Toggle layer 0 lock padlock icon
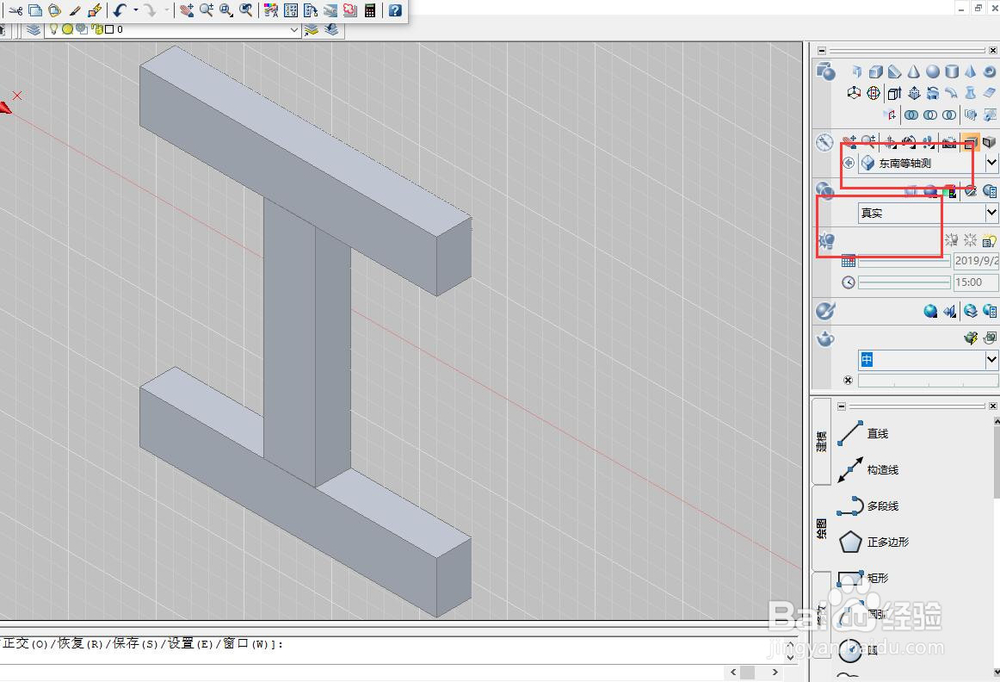Viewport: 1000px width, 682px height. 96,29
